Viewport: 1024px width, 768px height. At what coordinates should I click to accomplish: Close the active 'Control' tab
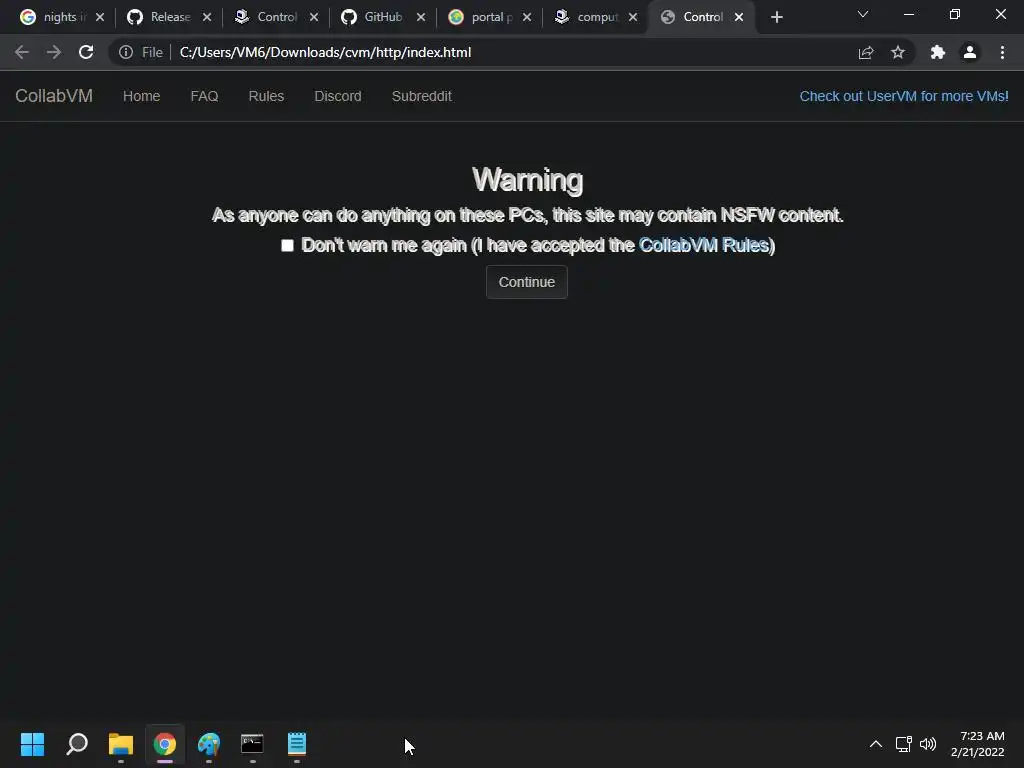pyautogui.click(x=739, y=17)
